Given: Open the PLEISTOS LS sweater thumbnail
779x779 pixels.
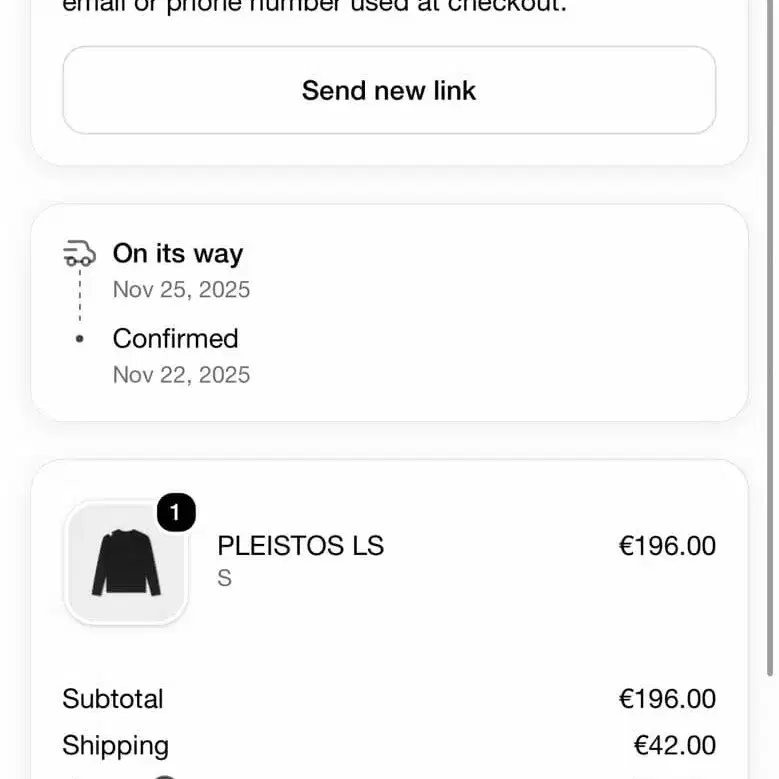Looking at the screenshot, I should tap(126, 563).
